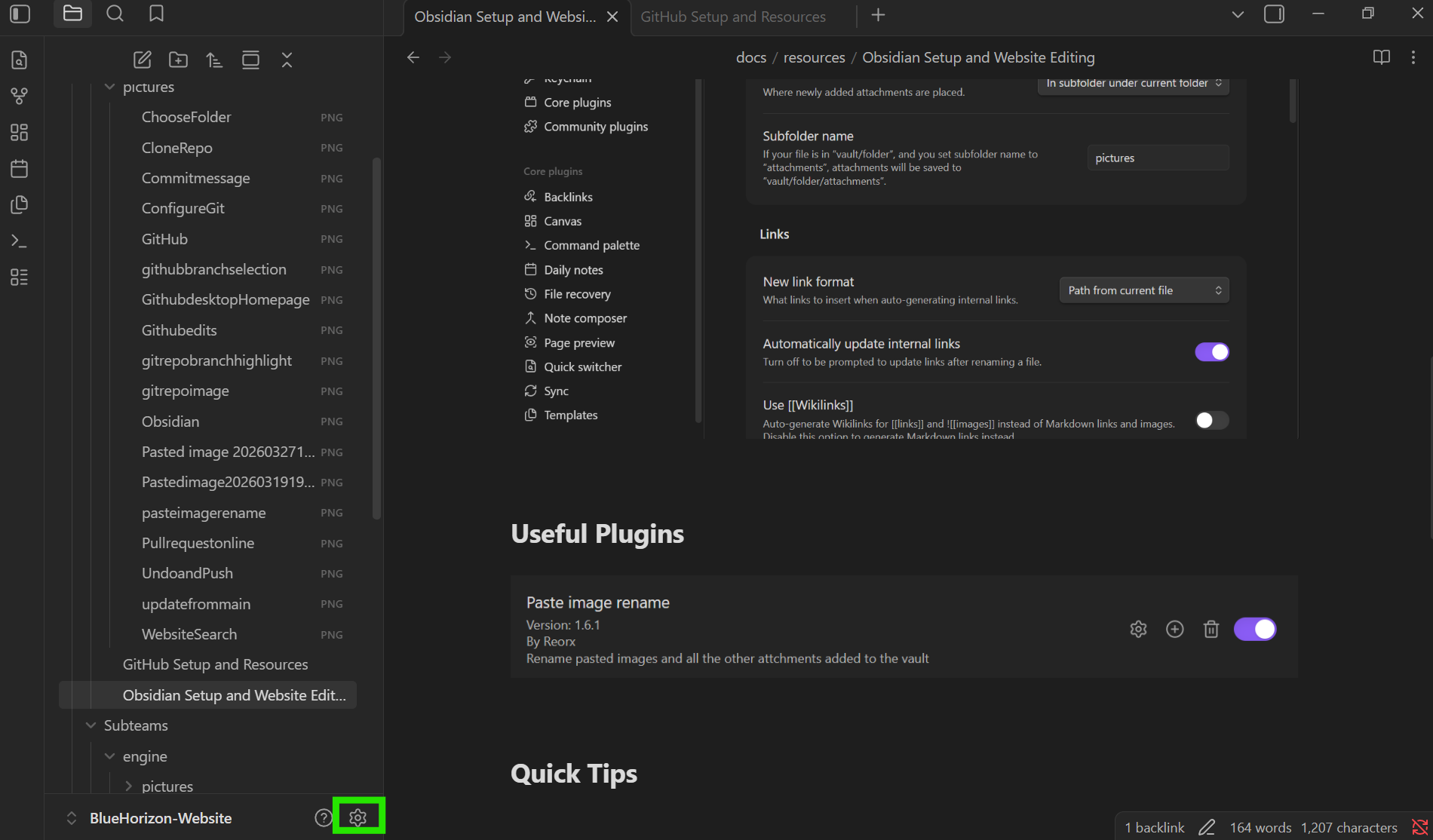Screen dimensions: 1433x840
Task: Collapse the engine folder
Action: 109,756
